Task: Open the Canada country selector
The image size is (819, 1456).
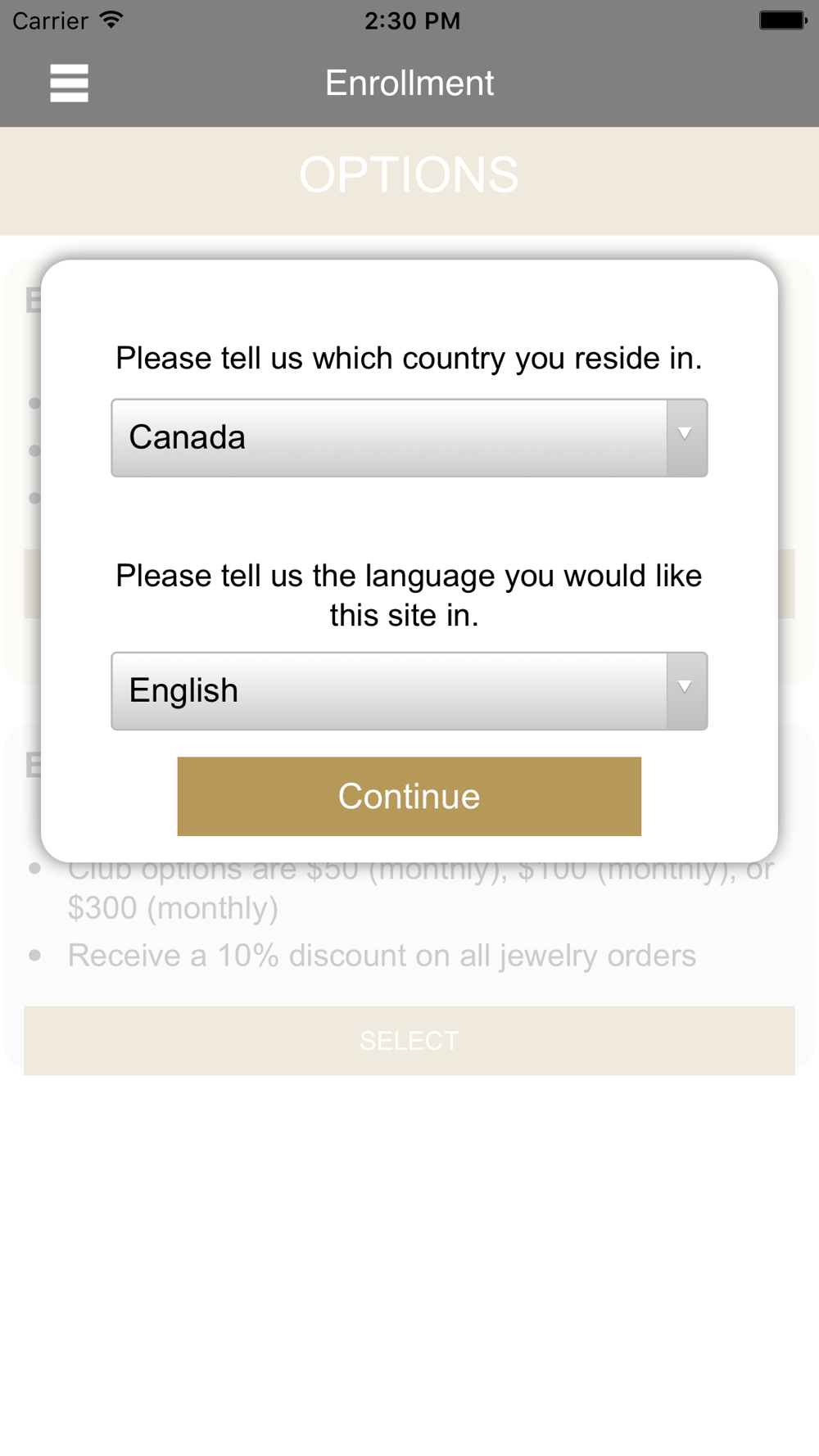Action: point(409,438)
